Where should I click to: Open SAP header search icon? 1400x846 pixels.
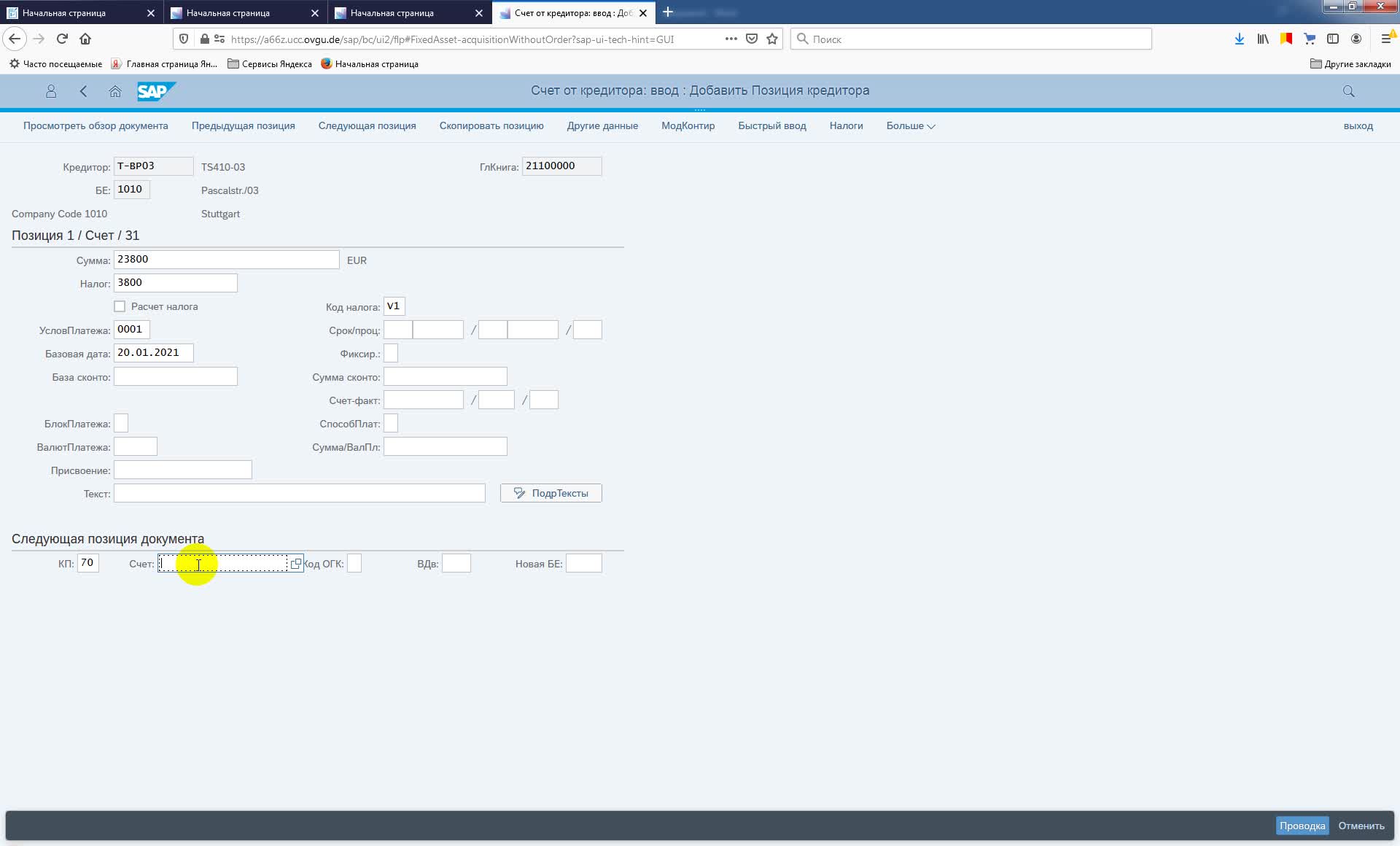coord(1348,91)
